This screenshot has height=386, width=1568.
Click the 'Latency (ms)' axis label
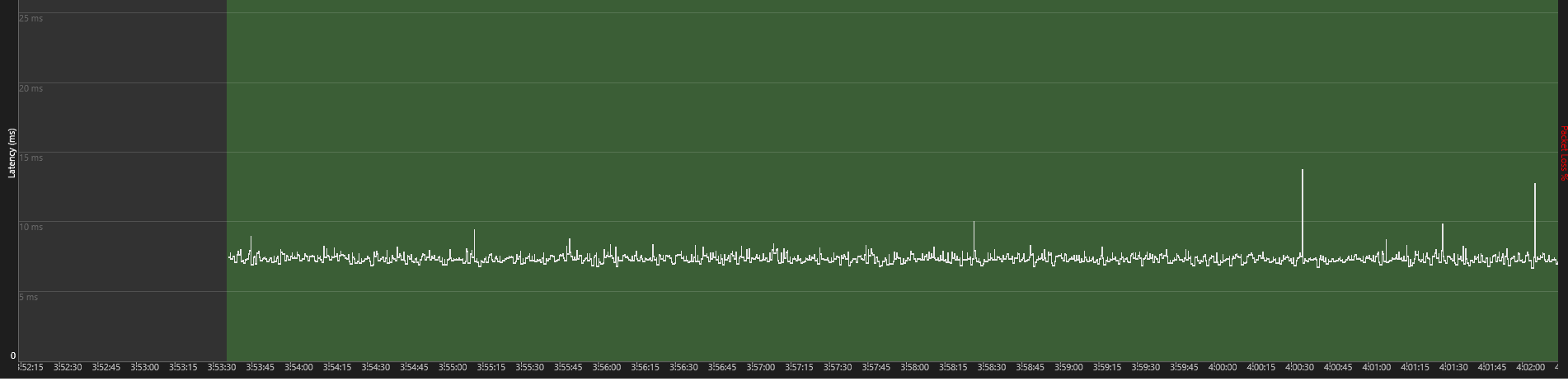(12, 153)
